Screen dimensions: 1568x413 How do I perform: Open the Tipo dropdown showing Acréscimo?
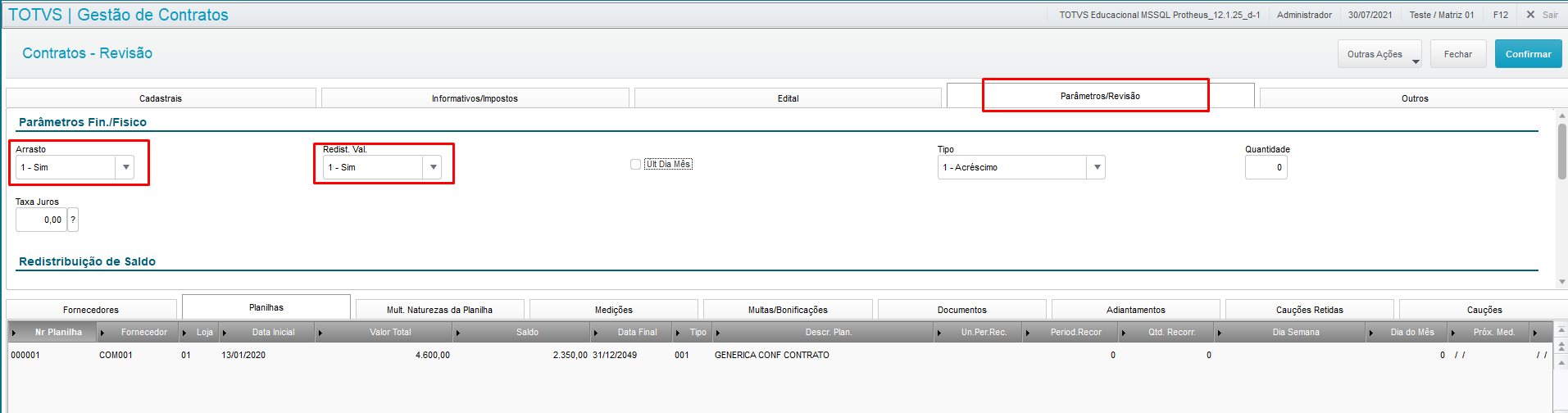(1096, 167)
